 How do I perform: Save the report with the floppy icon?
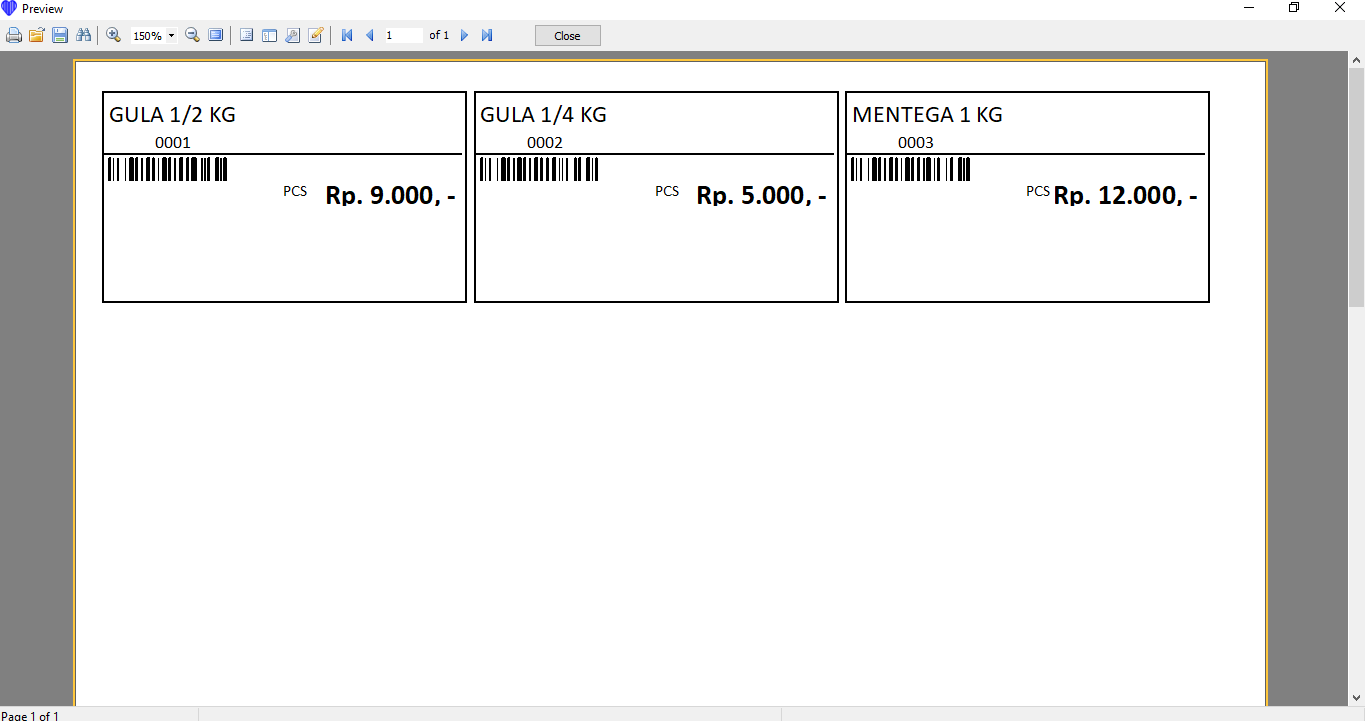[60, 35]
